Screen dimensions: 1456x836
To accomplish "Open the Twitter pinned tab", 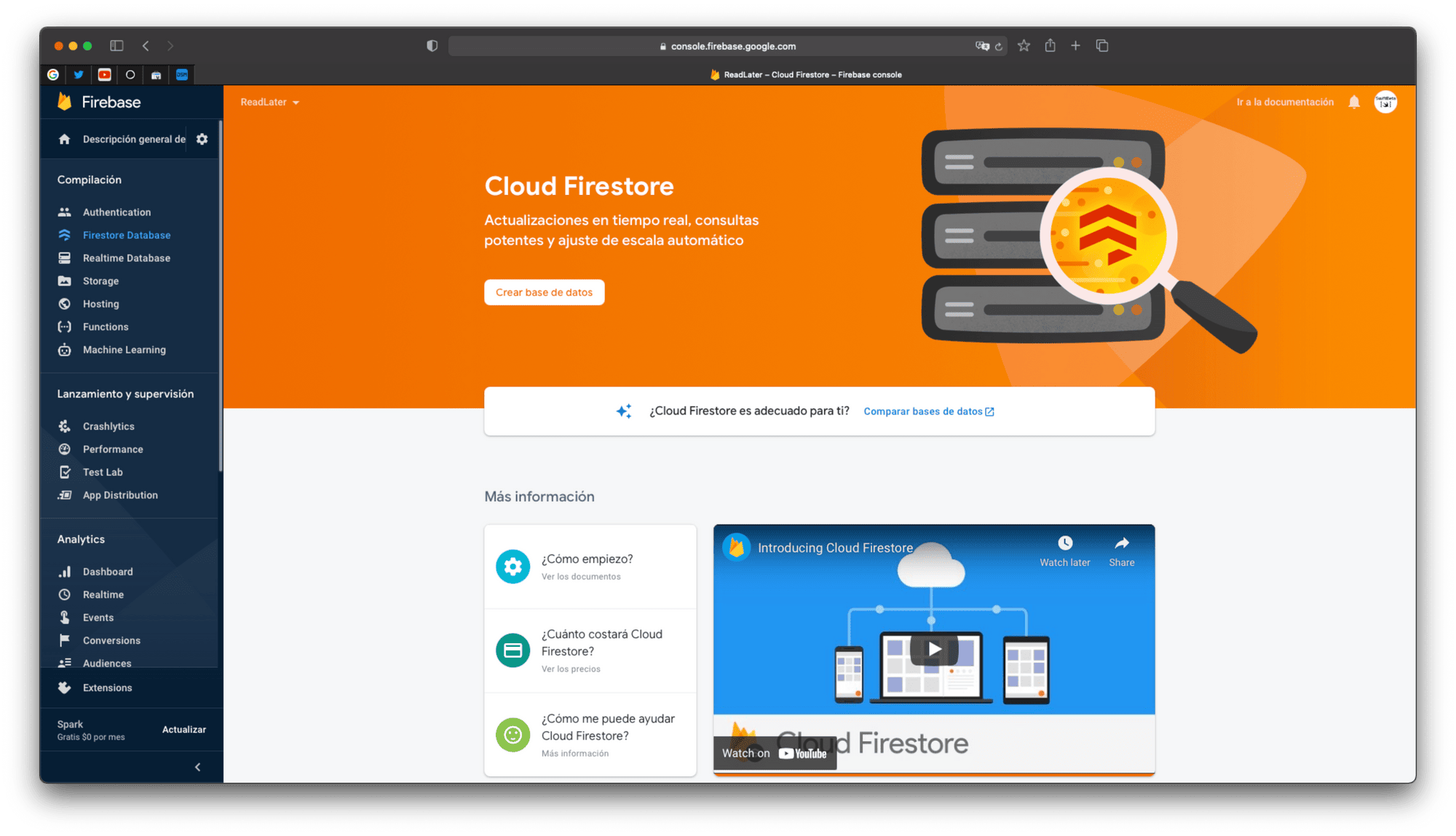I will click(79, 74).
